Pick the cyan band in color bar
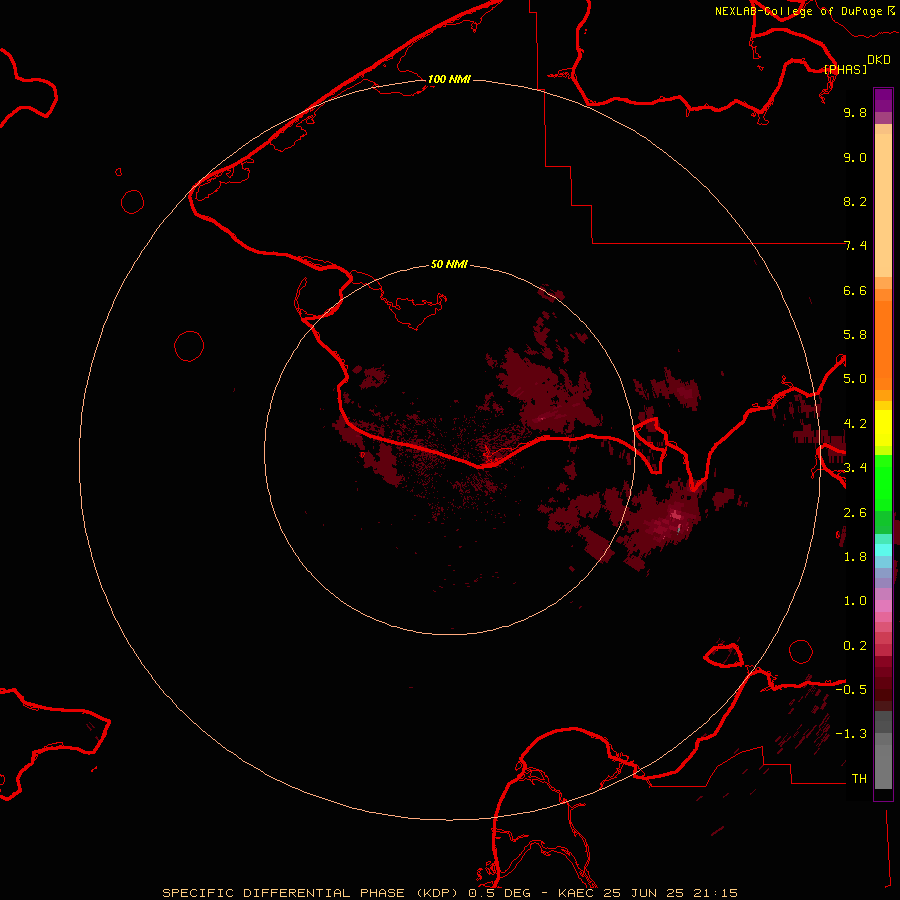 coord(883,550)
